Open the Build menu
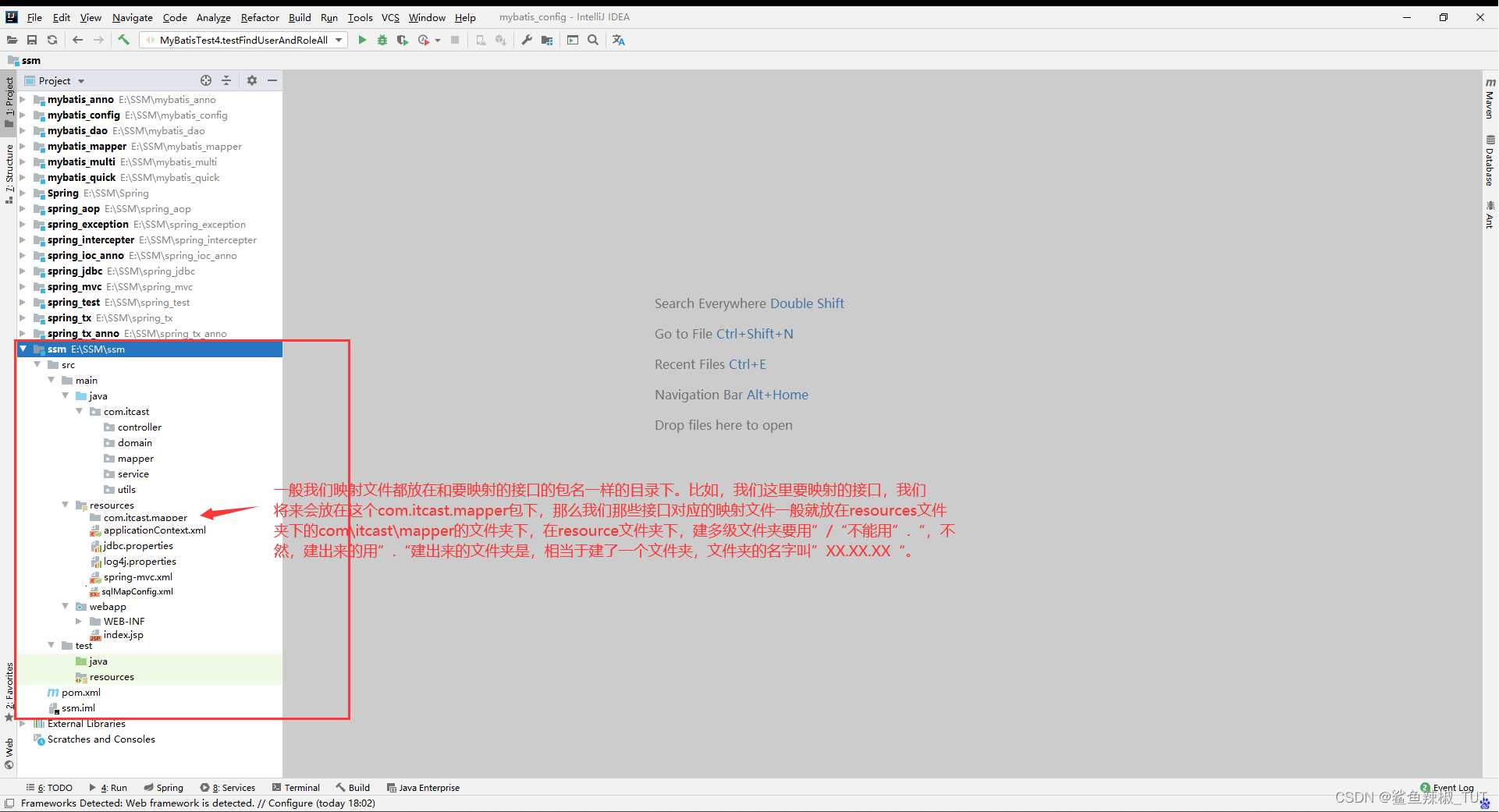The width and height of the screenshot is (1499, 812). tap(300, 17)
